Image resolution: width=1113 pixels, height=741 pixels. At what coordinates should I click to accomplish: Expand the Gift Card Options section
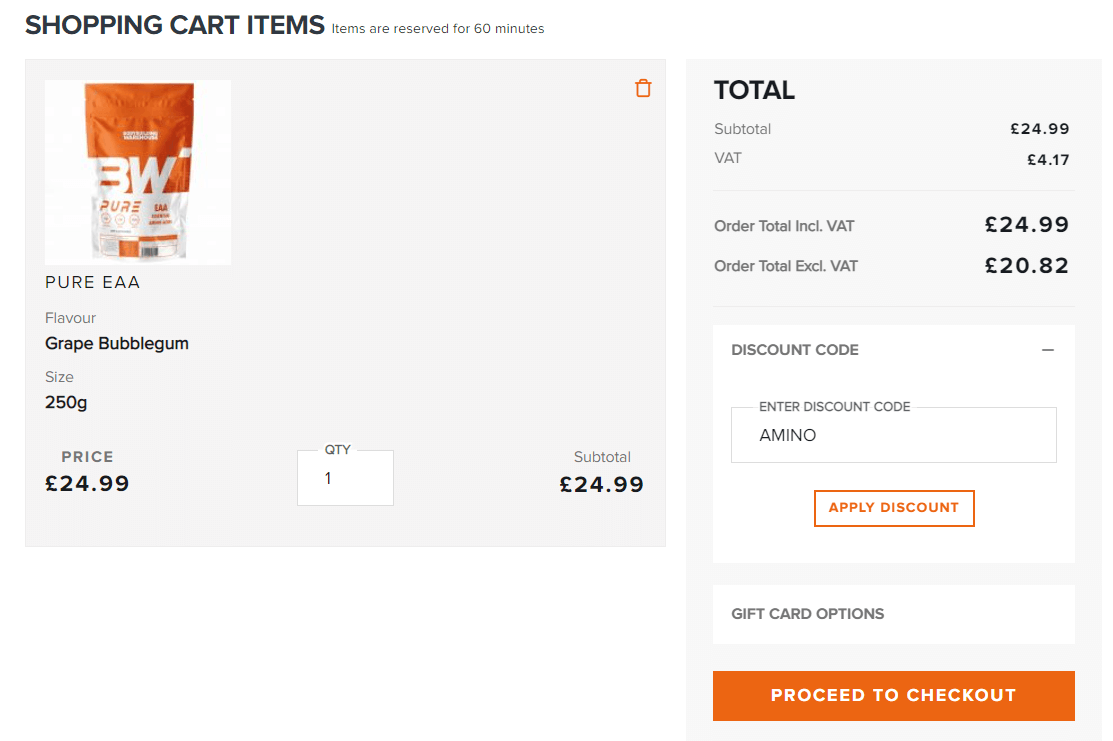point(894,614)
